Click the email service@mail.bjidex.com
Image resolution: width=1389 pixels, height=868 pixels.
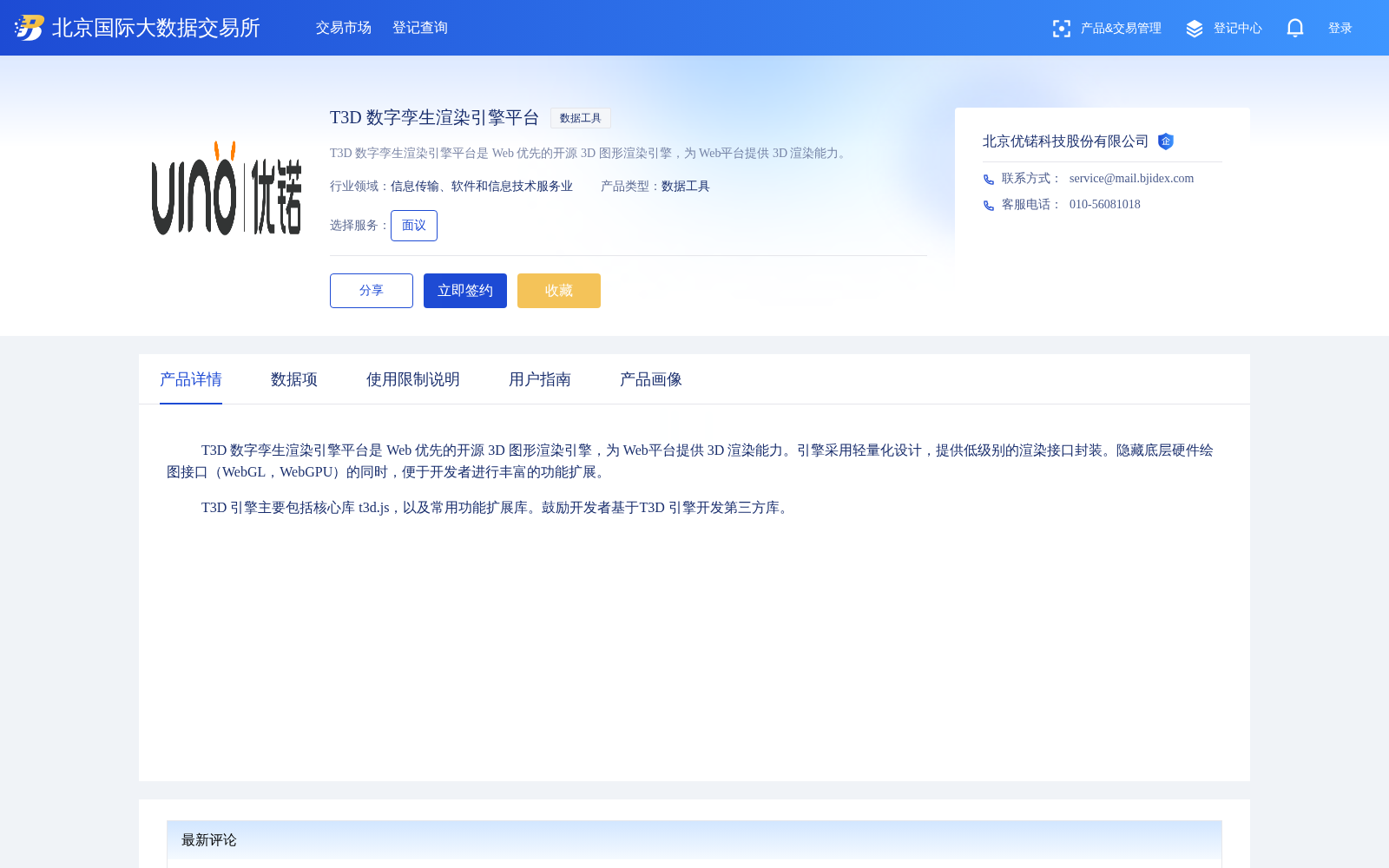point(1131,178)
